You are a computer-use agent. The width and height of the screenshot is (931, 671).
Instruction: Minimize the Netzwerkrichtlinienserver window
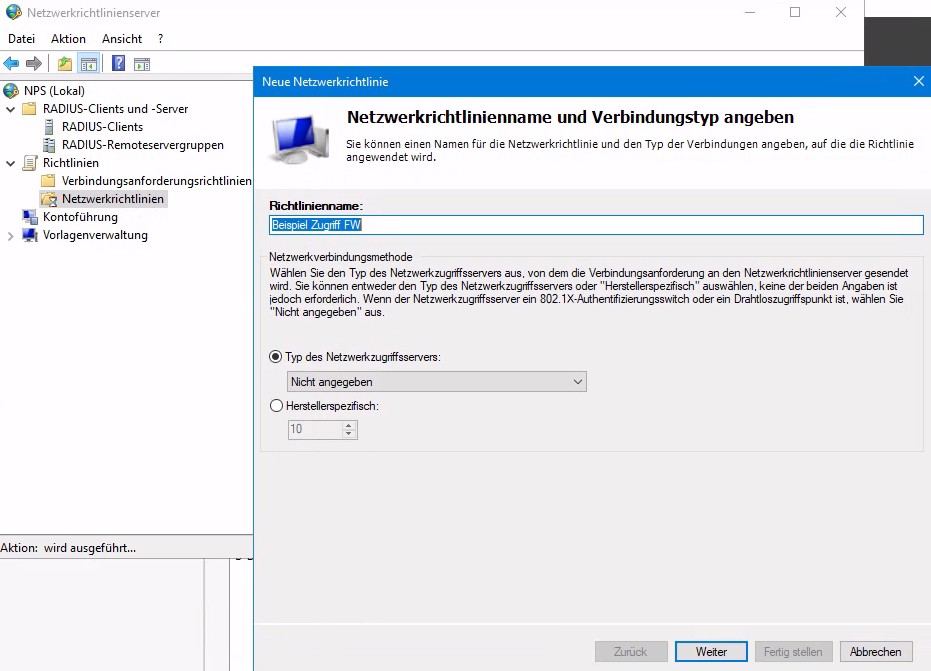pyautogui.click(x=750, y=12)
